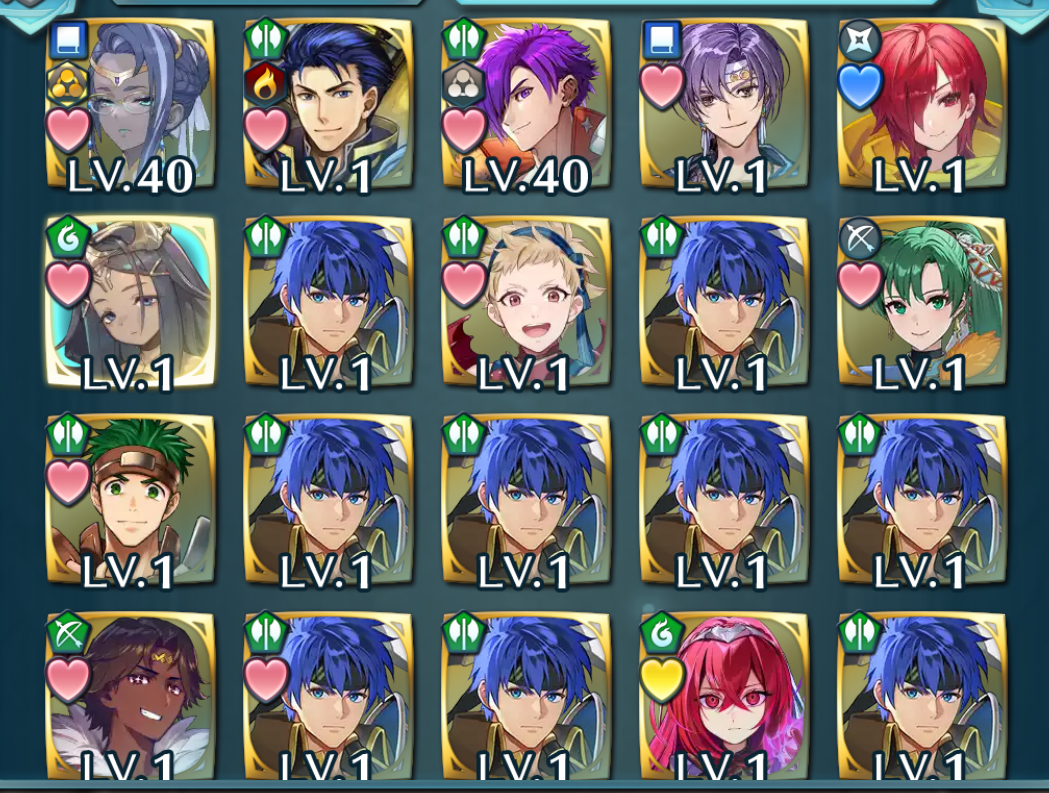Click the green bow weapon icon
1049x793 pixels.
[68, 633]
